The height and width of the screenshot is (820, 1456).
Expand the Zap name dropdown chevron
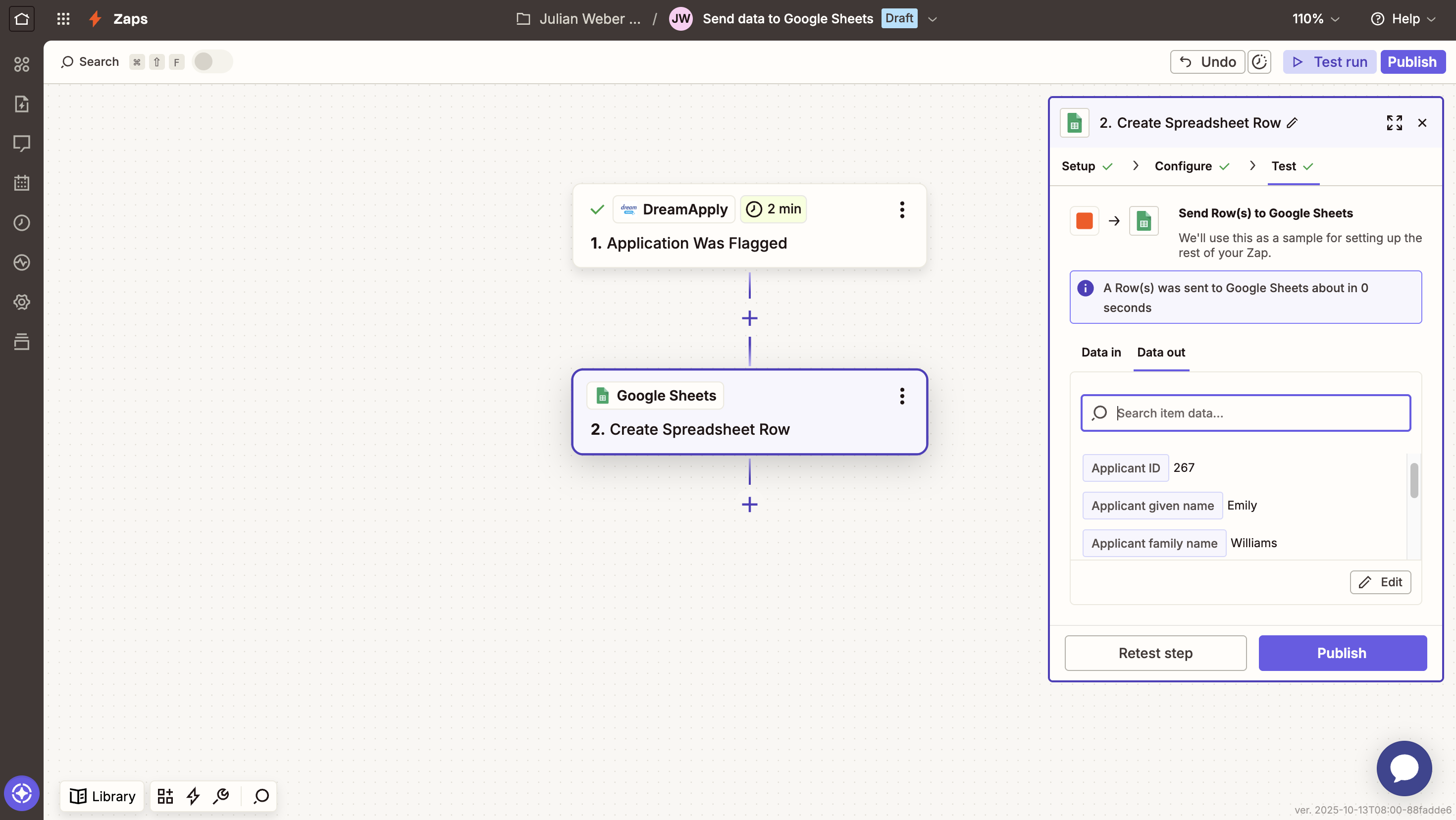[933, 19]
